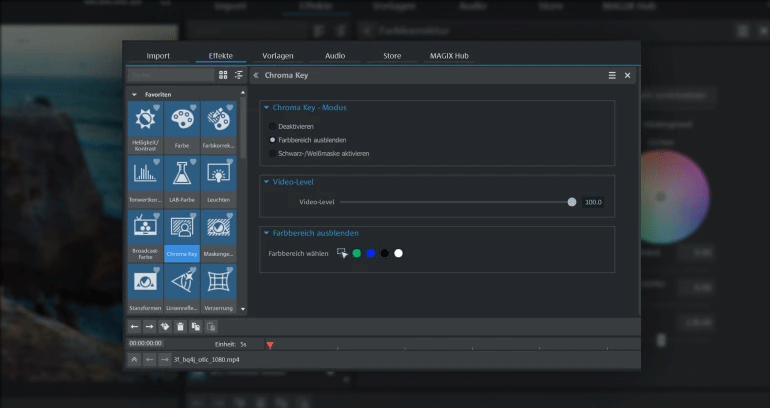Enable Schwarz-/Weißmaske aktivieren option
Screen dimensions: 770x408
272,153
